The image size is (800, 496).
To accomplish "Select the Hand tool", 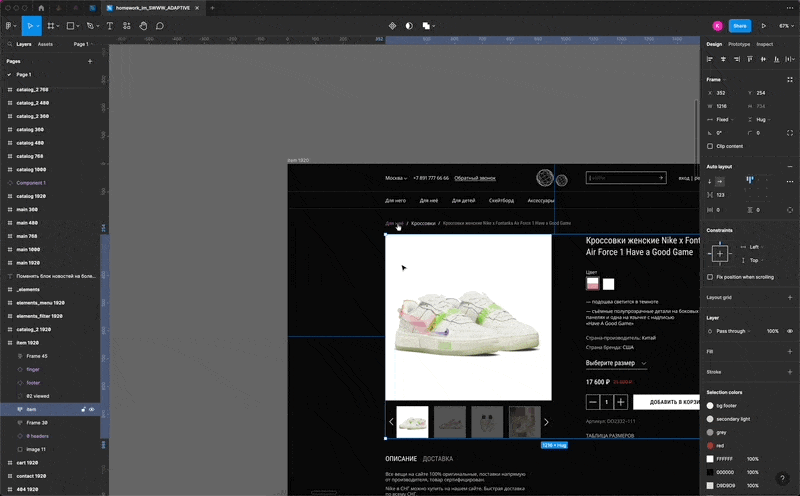I will (x=143, y=26).
